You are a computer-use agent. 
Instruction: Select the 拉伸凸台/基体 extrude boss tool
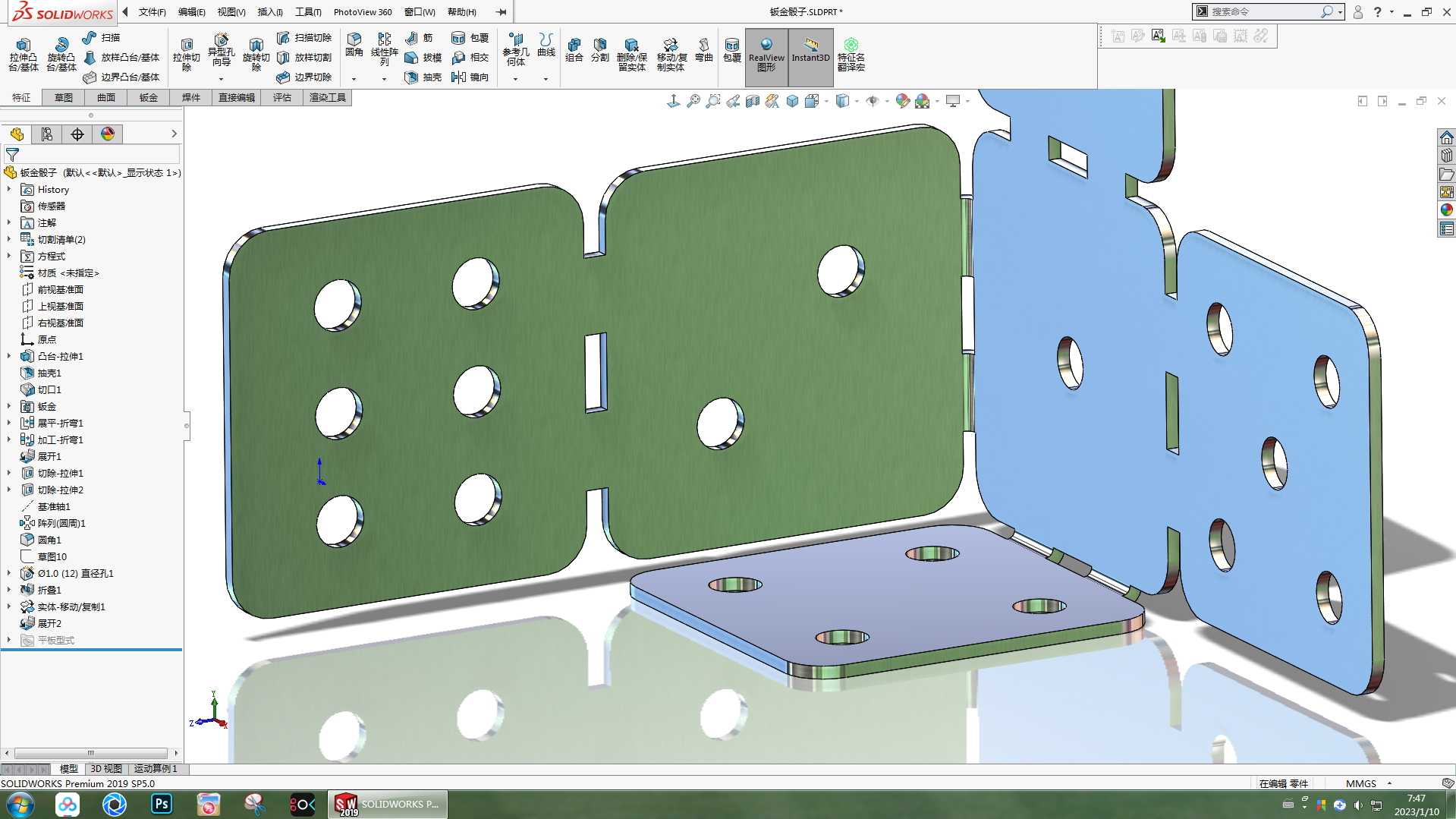pyautogui.click(x=24, y=55)
